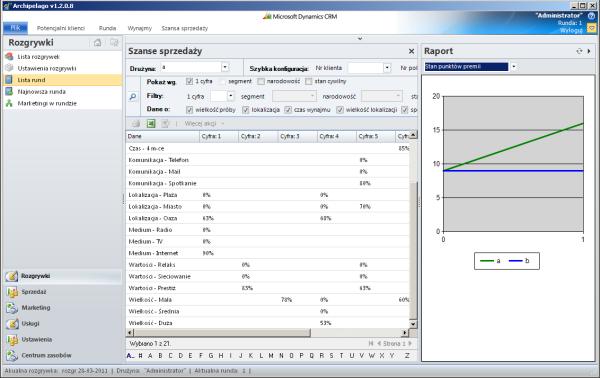
Task: Open Szansa sprzedaży tab
Action: tap(184, 28)
